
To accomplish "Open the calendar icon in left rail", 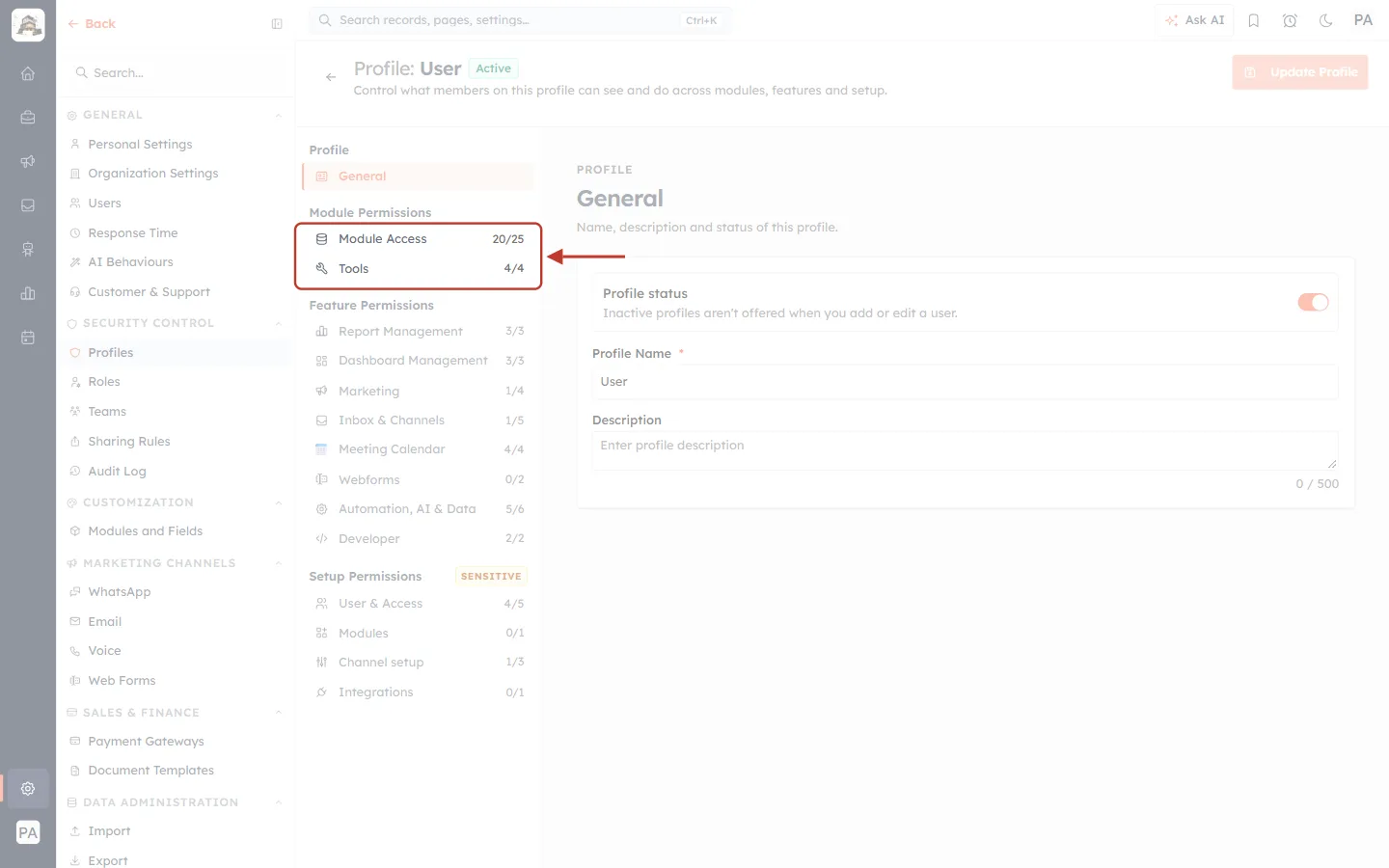I will (28, 338).
